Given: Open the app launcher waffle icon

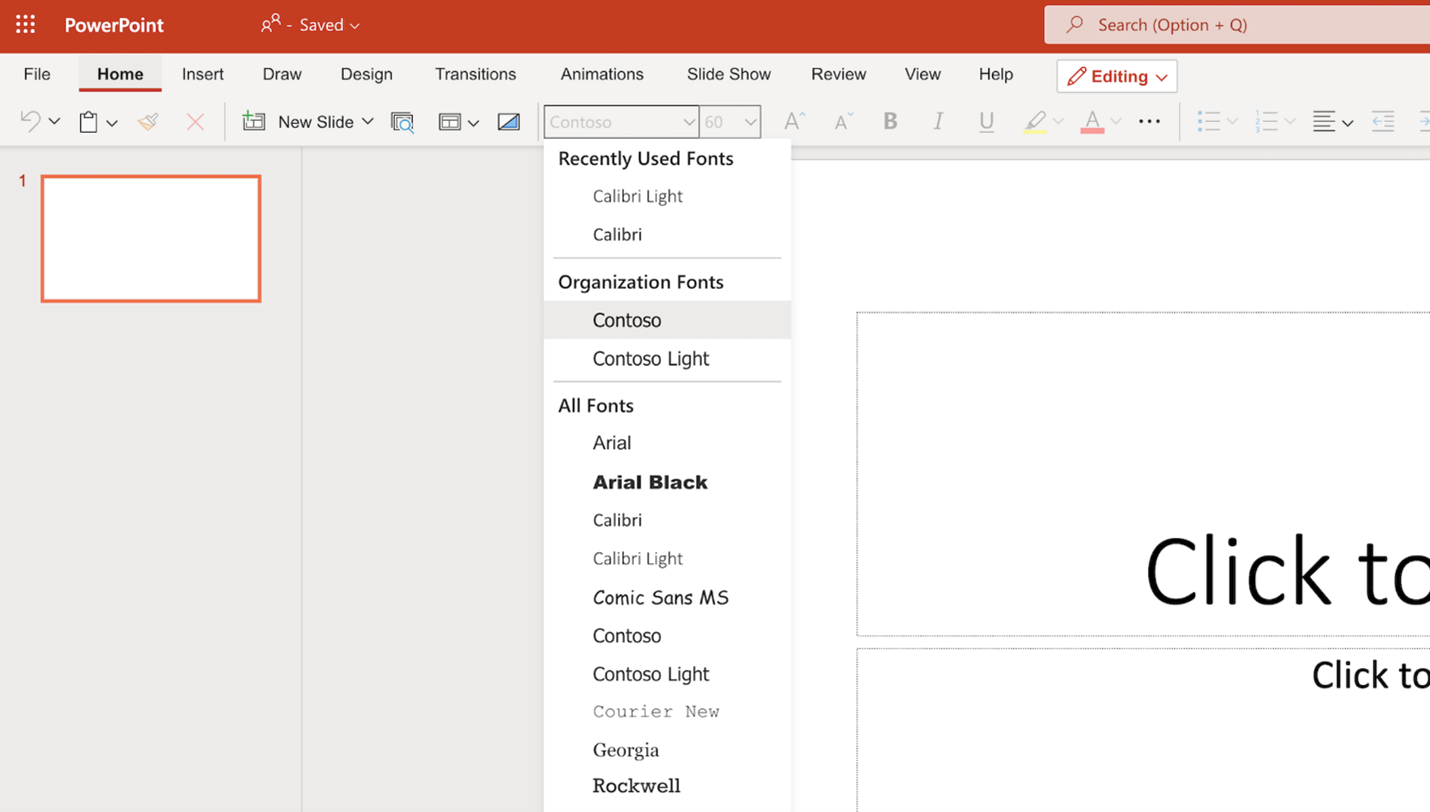Looking at the screenshot, I should coord(25,24).
